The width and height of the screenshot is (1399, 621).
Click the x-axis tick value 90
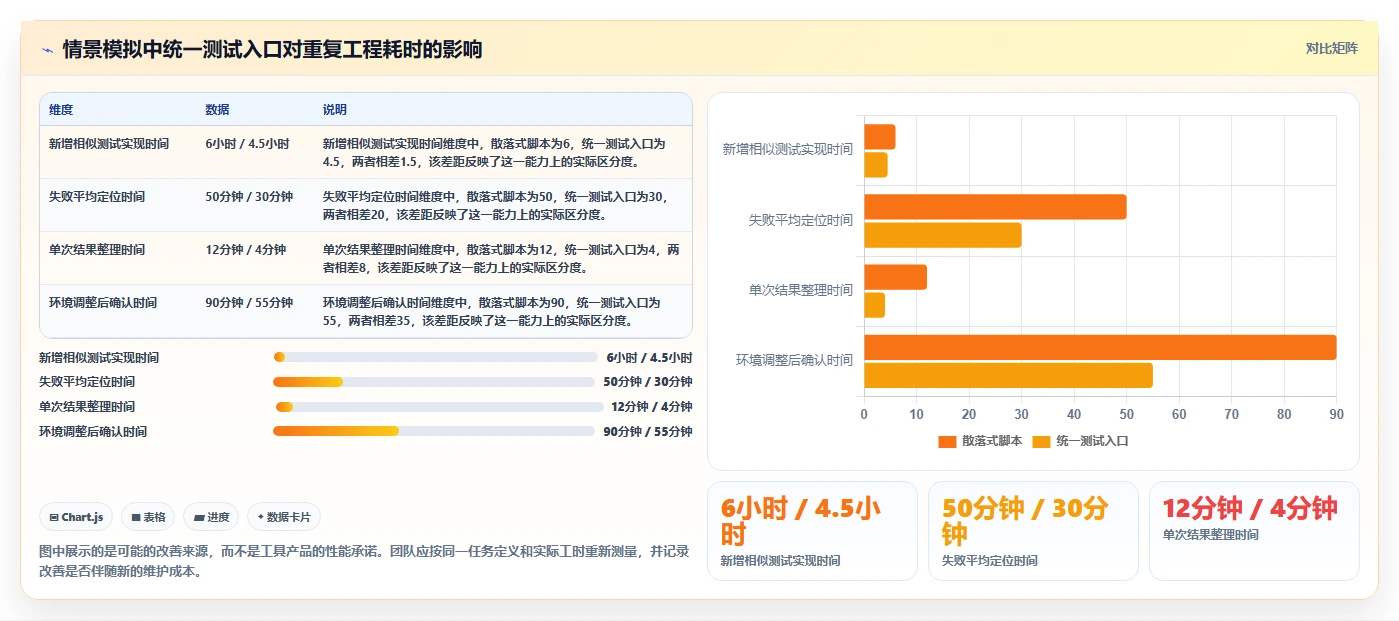coord(1336,414)
